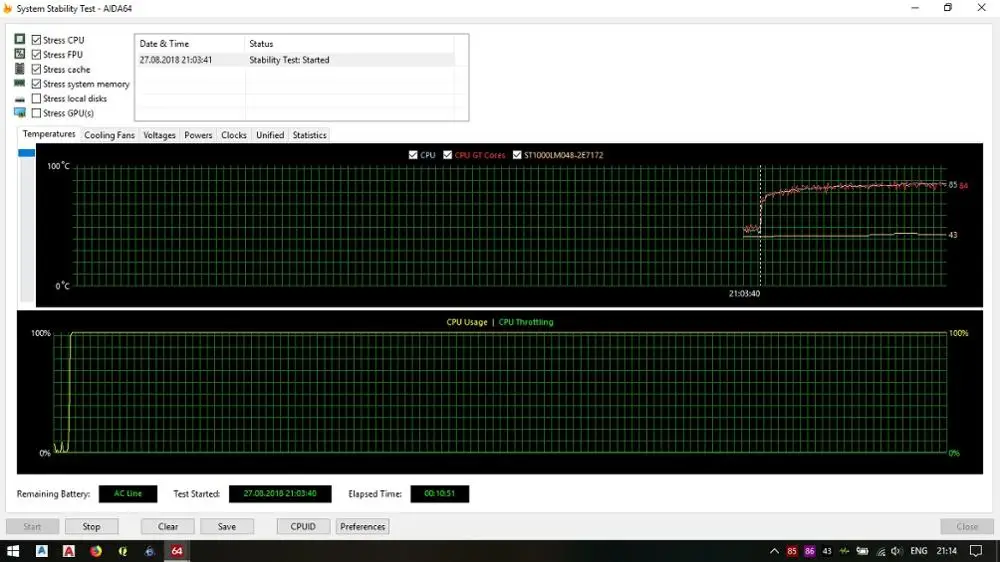Toggle the ST1000LM048-2E7172 graph checkbox
The height and width of the screenshot is (562, 1000).
coord(517,155)
